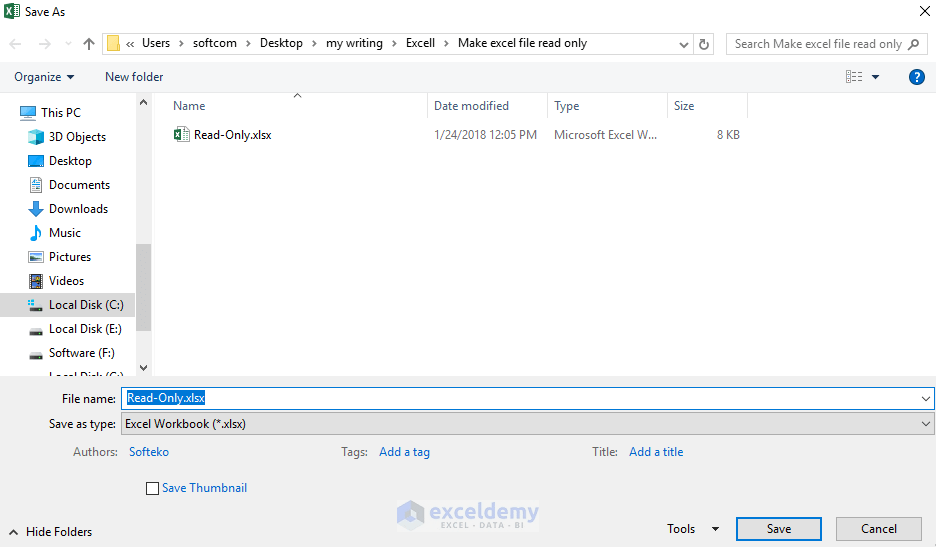Navigate to Excell in breadcrumb
The width and height of the screenshot is (936, 547).
420,43
